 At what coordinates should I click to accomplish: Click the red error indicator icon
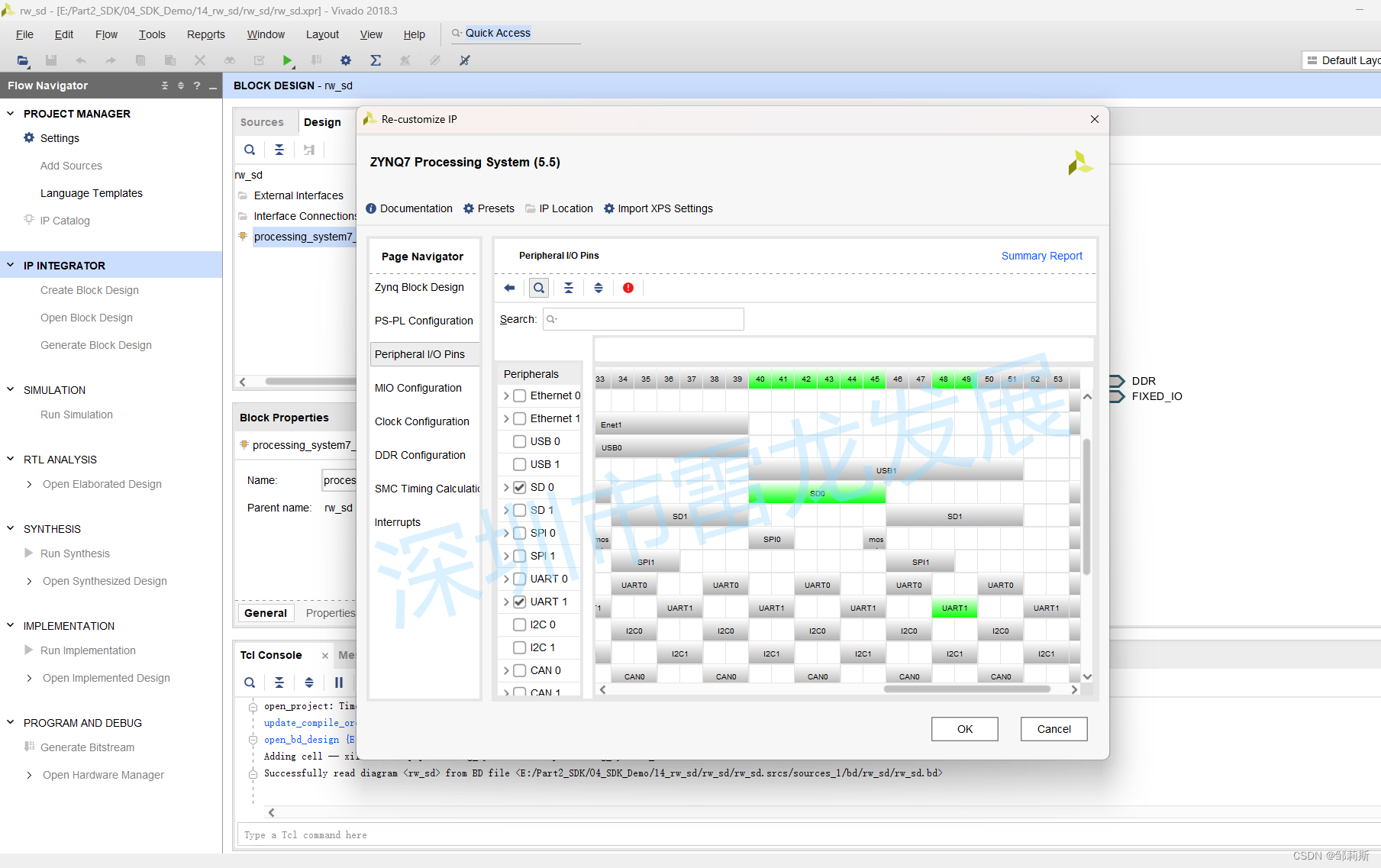point(628,288)
